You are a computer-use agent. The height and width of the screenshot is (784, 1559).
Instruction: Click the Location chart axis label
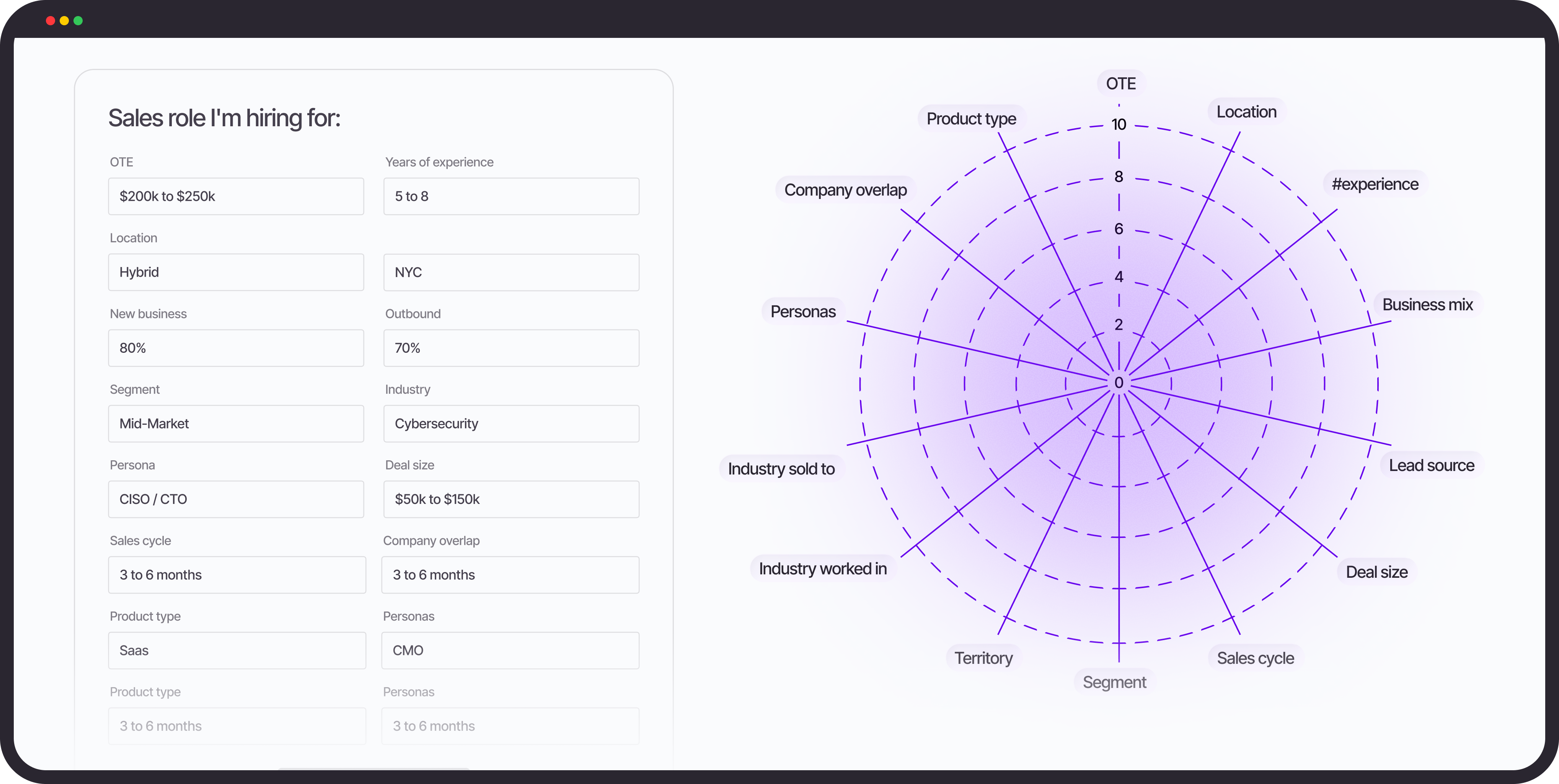pyautogui.click(x=1246, y=112)
